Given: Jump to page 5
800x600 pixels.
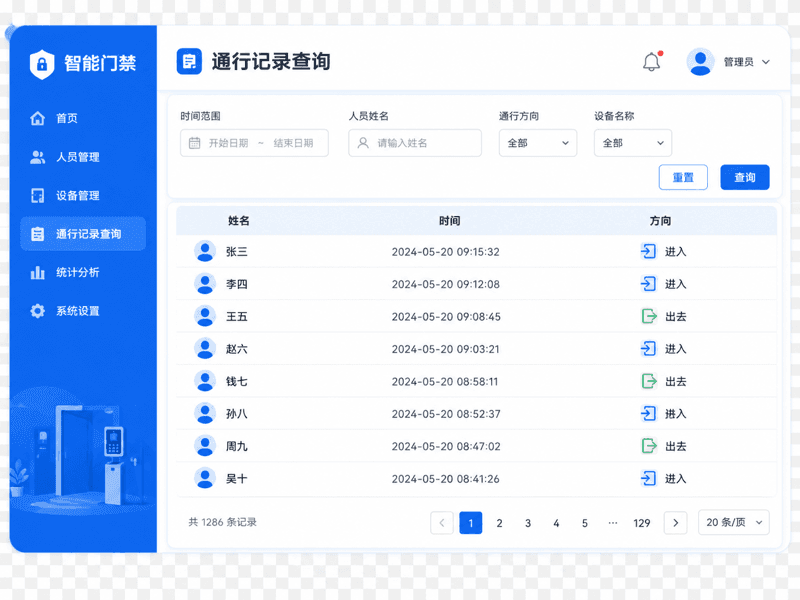Looking at the screenshot, I should pyautogui.click(x=585, y=523).
